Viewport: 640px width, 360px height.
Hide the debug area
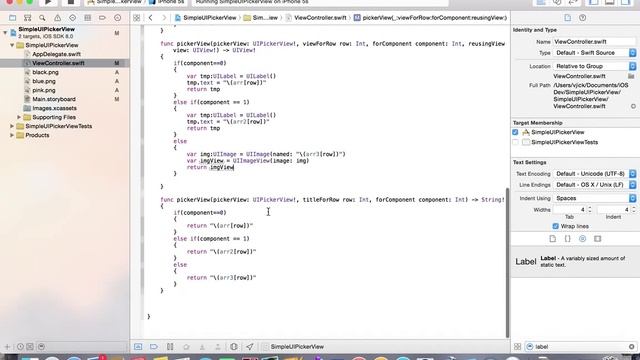[x=138, y=347]
